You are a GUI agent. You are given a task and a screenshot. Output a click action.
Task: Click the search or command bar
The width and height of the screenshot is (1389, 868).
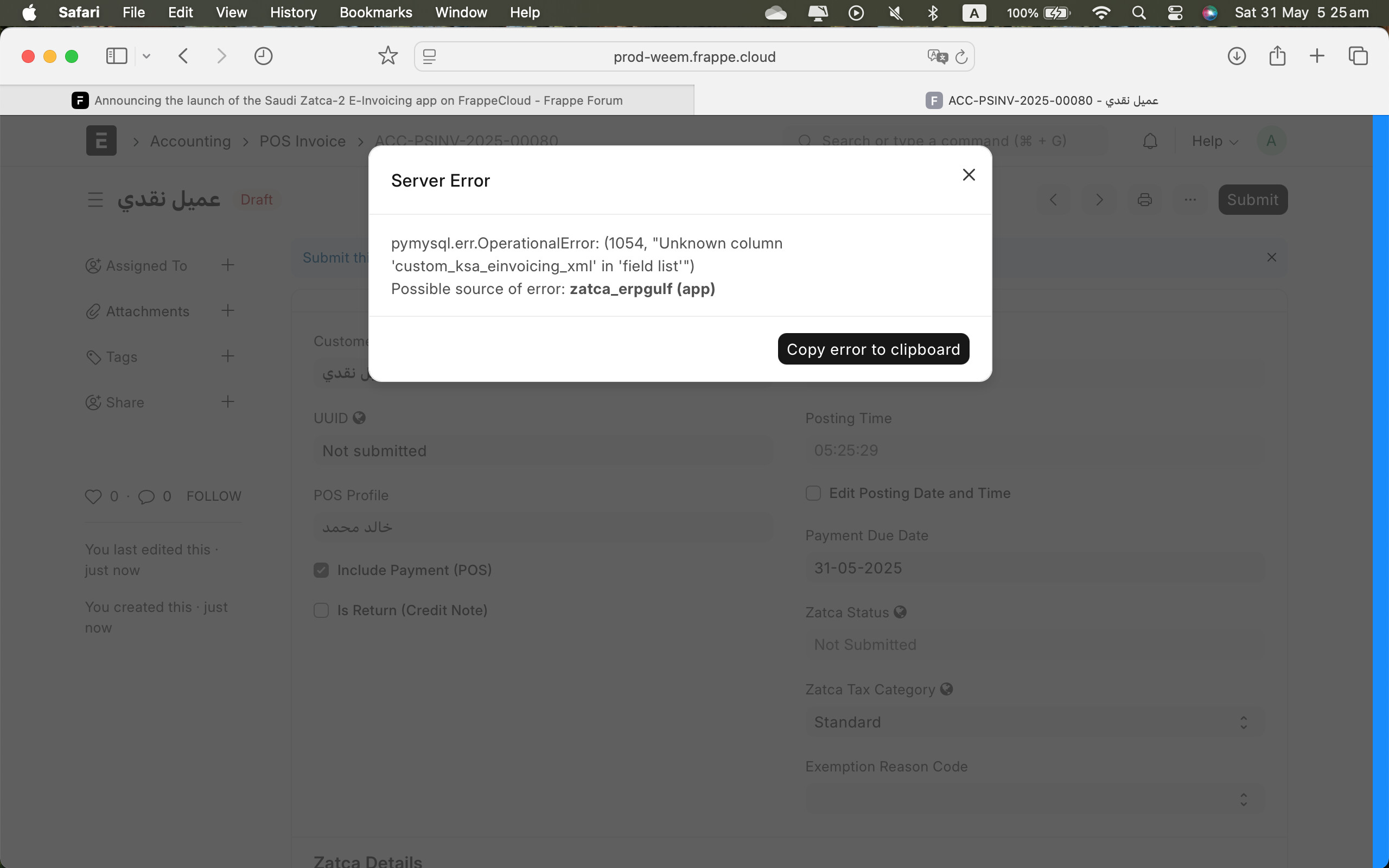[945, 141]
